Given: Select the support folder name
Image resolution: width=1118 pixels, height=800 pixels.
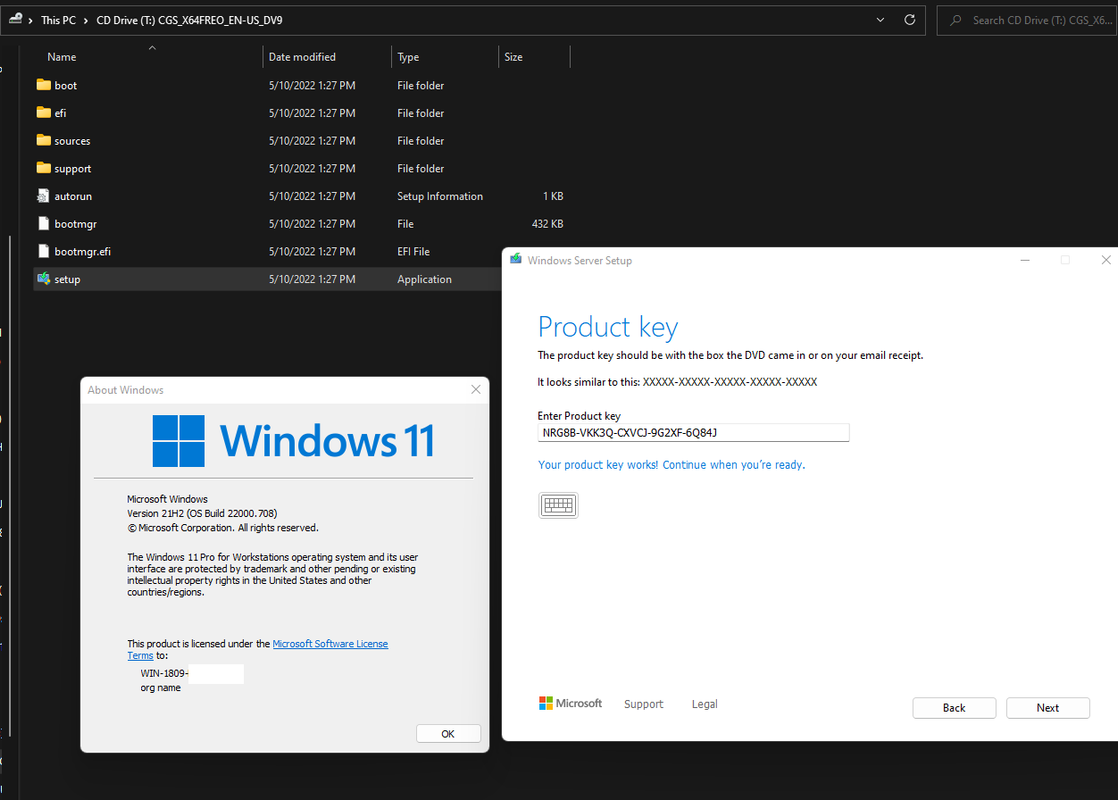Looking at the screenshot, I should tap(73, 169).
